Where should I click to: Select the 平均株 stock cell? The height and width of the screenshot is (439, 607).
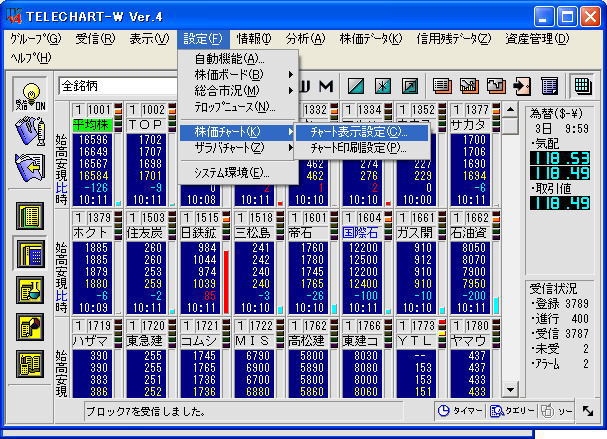coord(93,125)
